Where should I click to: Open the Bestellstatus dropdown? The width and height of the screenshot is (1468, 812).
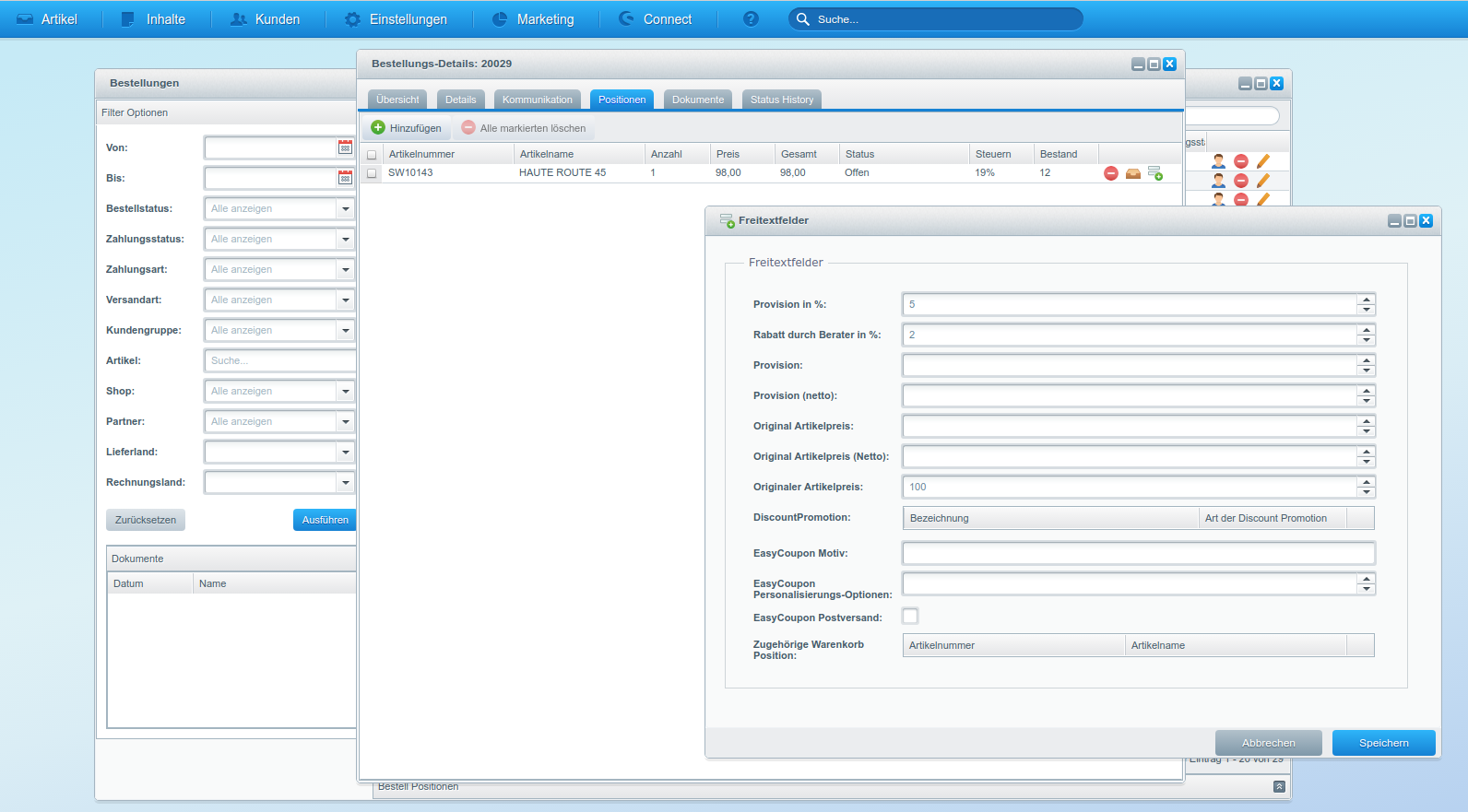point(346,208)
